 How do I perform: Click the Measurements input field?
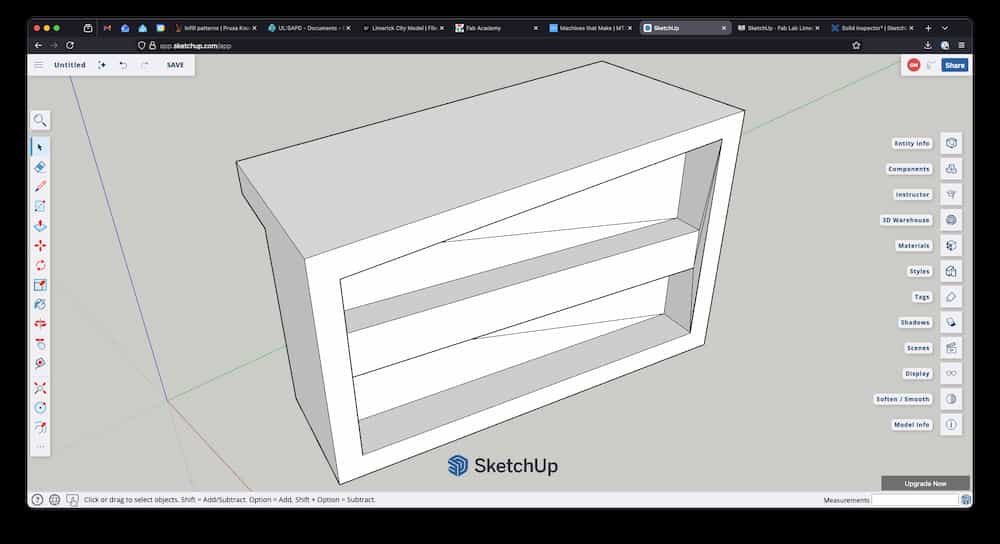pyautogui.click(x=914, y=500)
